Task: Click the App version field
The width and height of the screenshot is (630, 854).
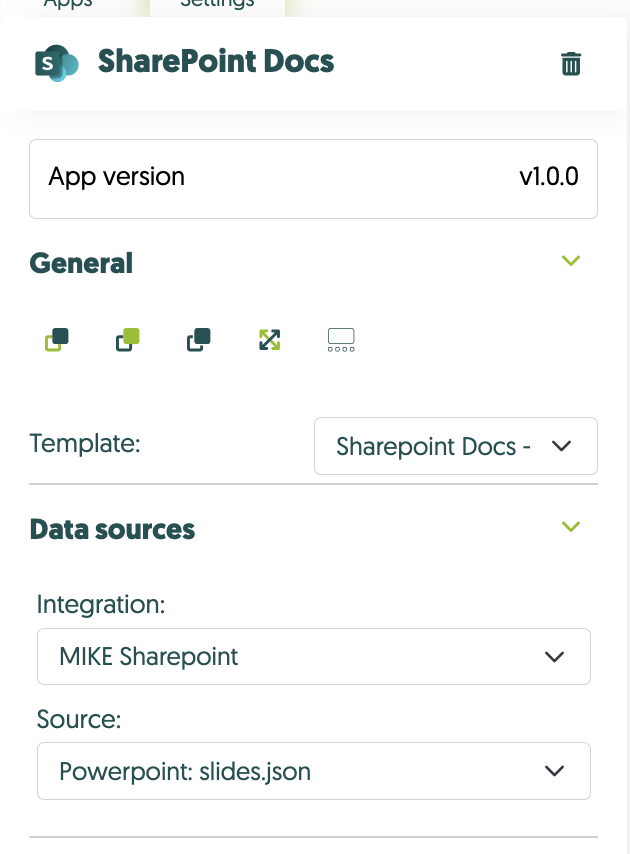Action: coord(313,178)
